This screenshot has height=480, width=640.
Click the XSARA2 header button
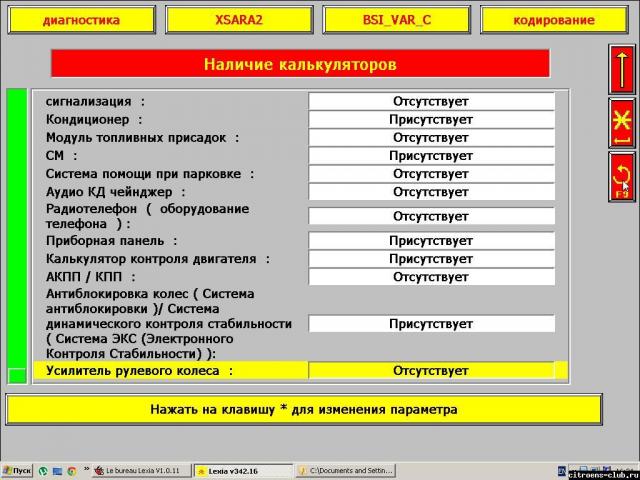click(239, 20)
